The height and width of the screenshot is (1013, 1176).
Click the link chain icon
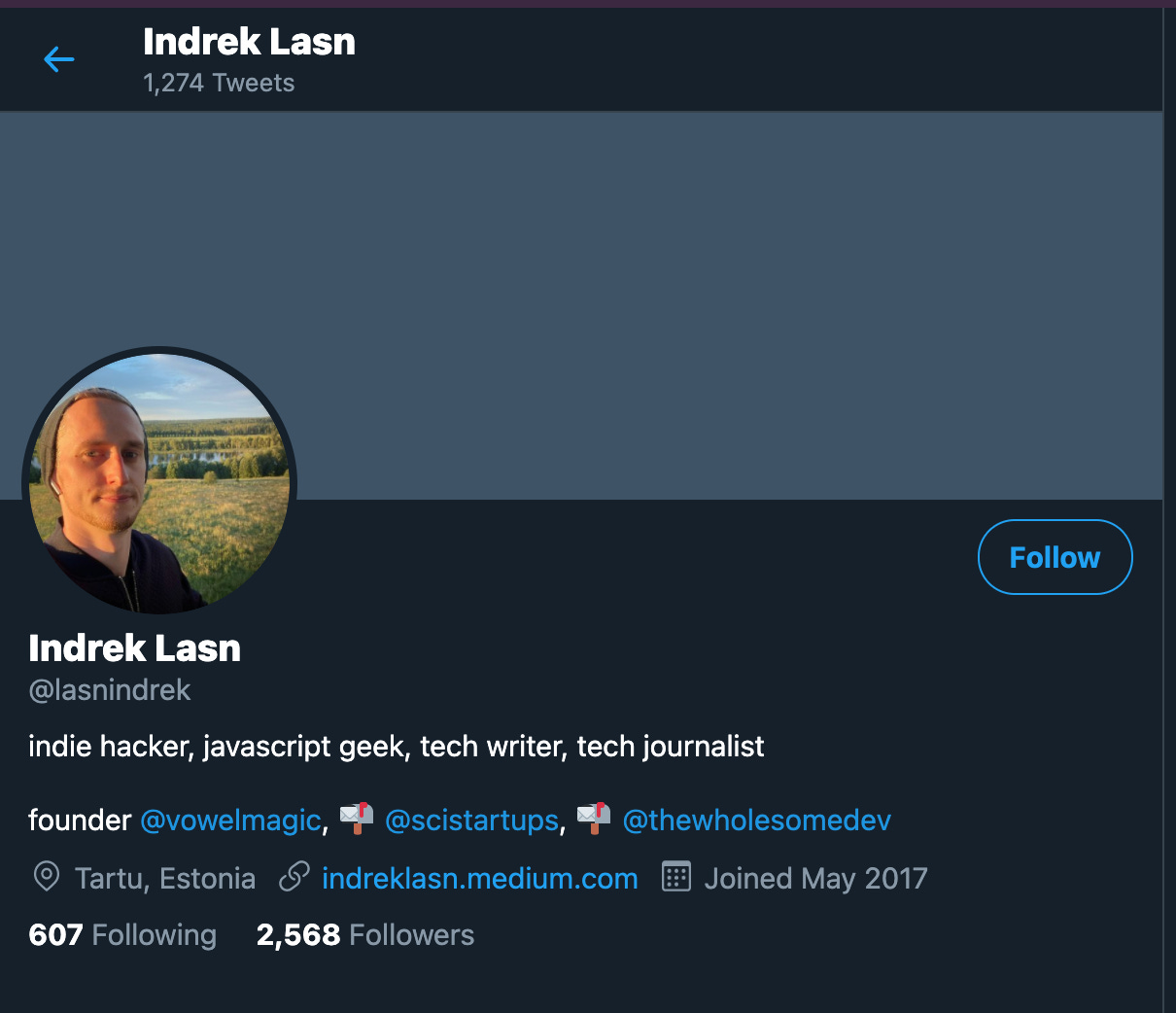click(x=294, y=877)
